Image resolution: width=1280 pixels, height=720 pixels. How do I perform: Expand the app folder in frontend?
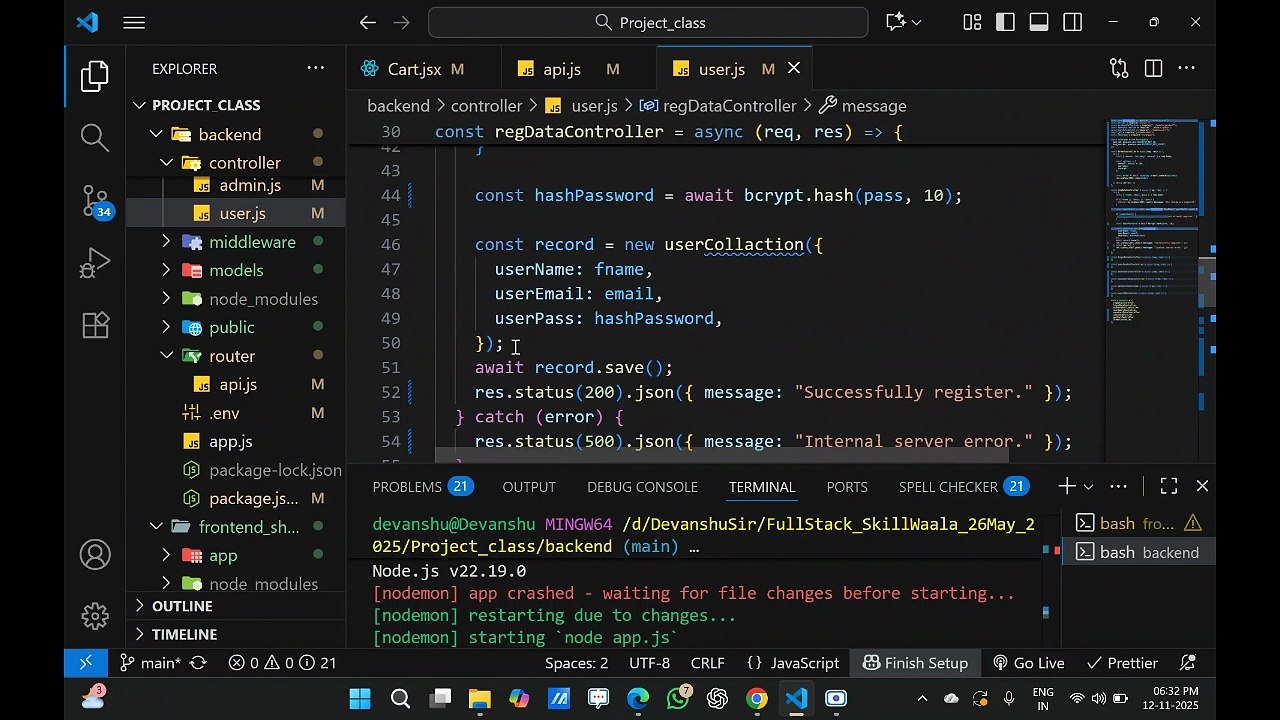[x=236, y=555]
